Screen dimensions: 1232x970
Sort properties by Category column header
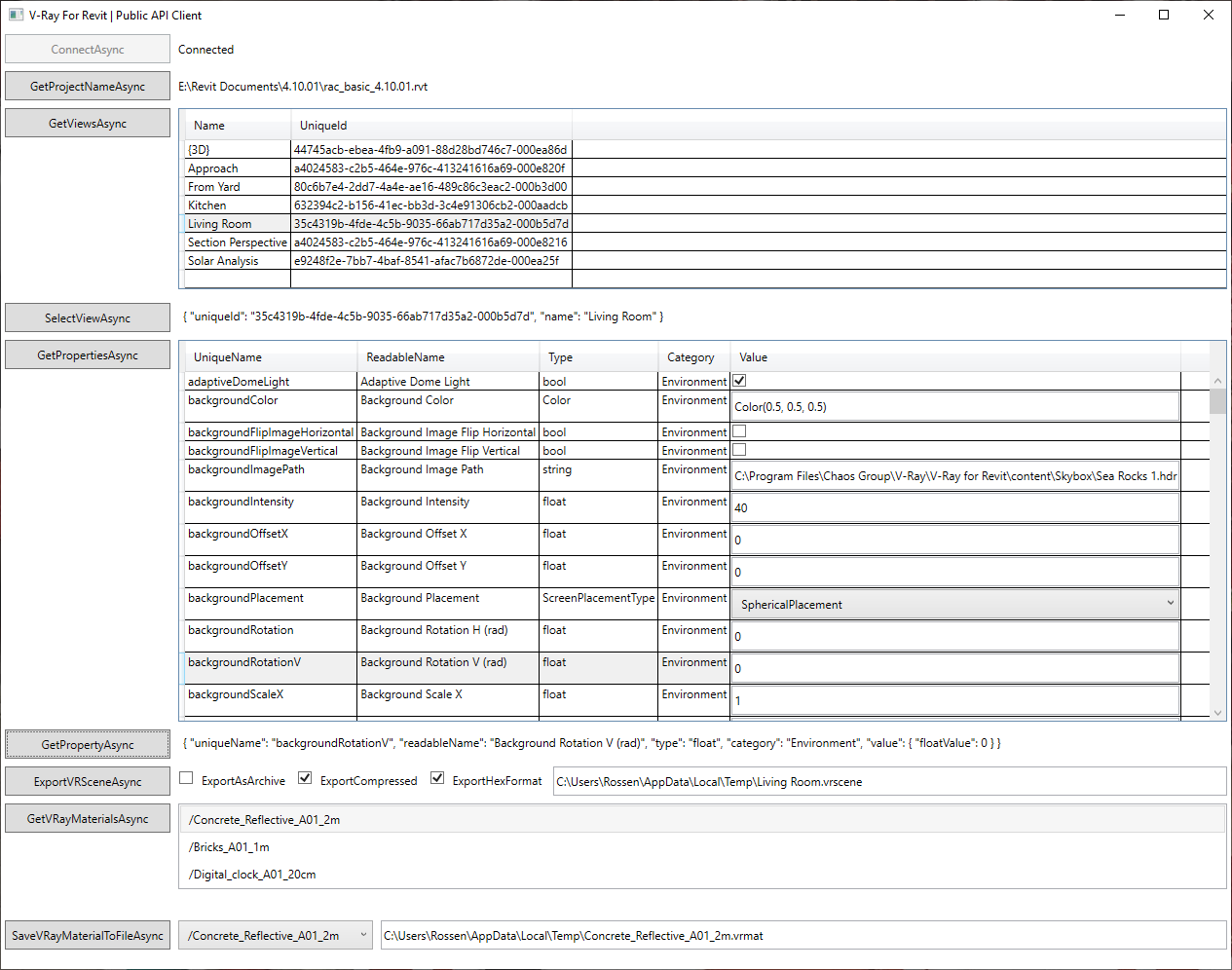coord(694,357)
